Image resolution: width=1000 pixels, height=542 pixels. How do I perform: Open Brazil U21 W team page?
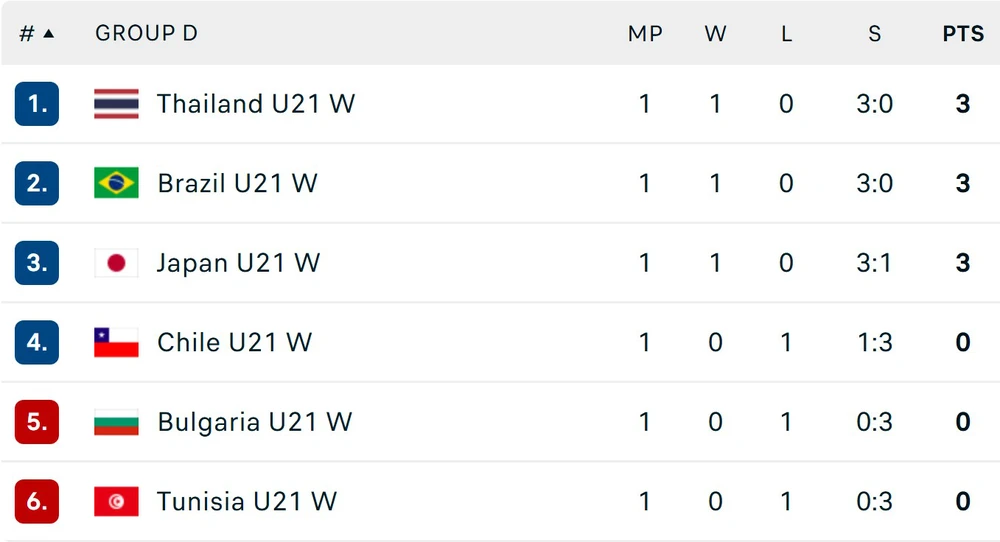point(237,184)
